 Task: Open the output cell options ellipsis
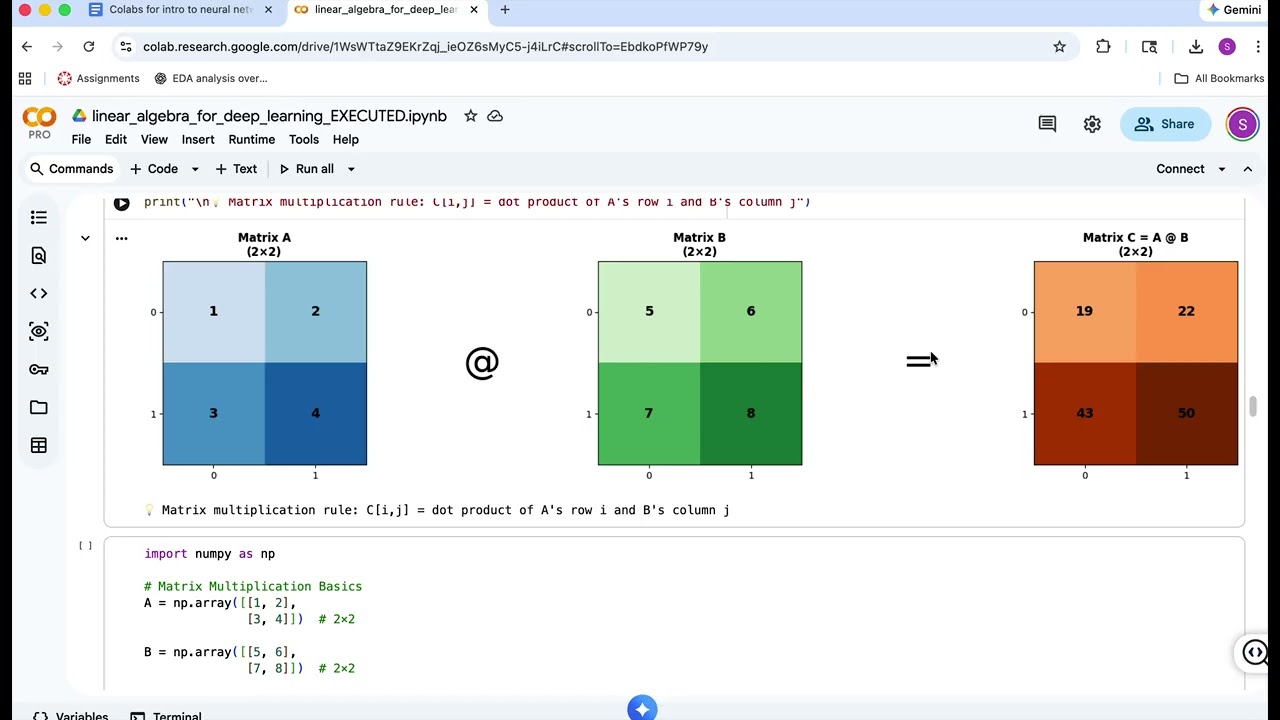coord(121,238)
